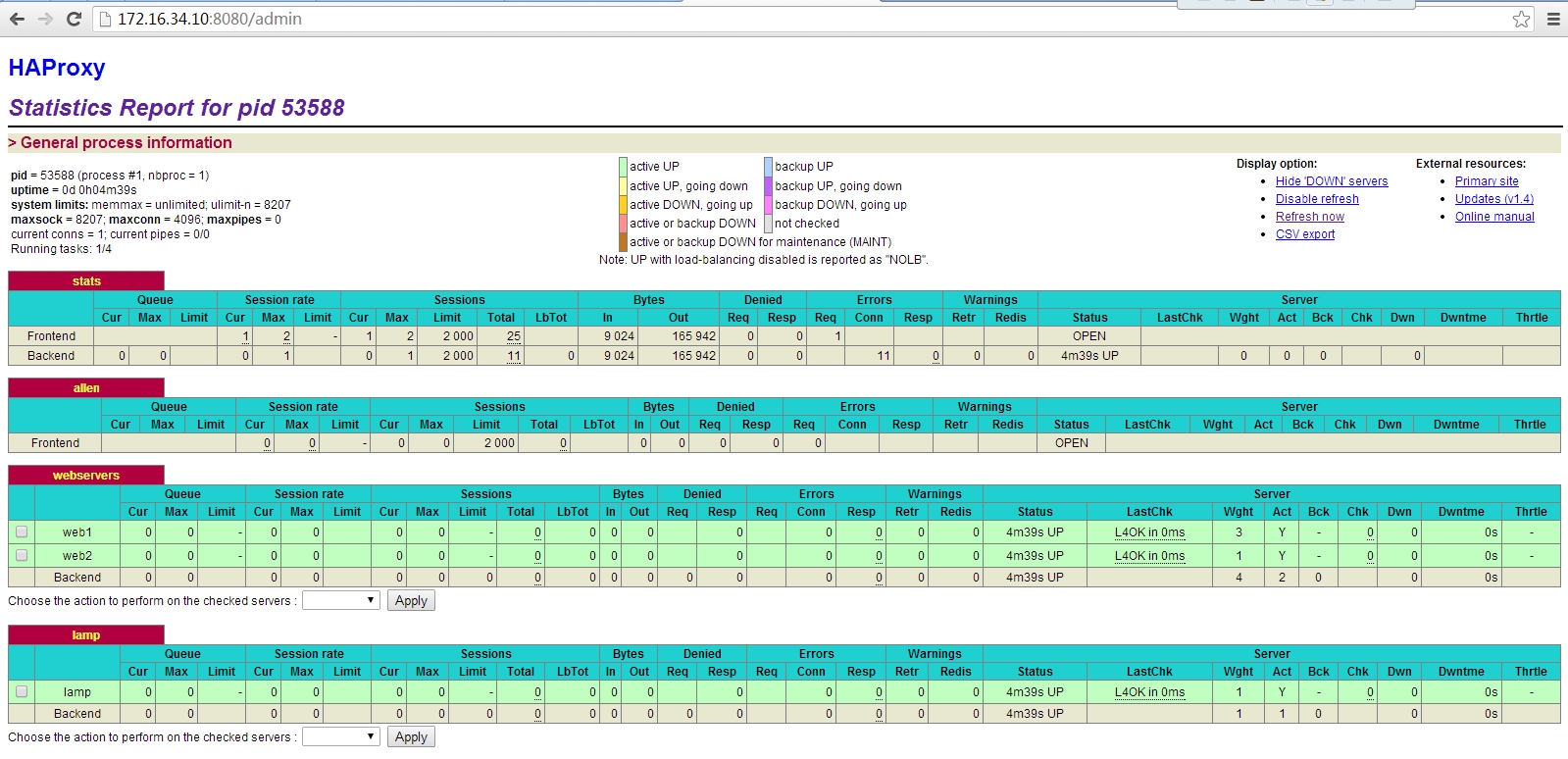Viewport: 1568px width, 759px height.
Task: Open the action dropdown under webservers table
Action: [340, 600]
